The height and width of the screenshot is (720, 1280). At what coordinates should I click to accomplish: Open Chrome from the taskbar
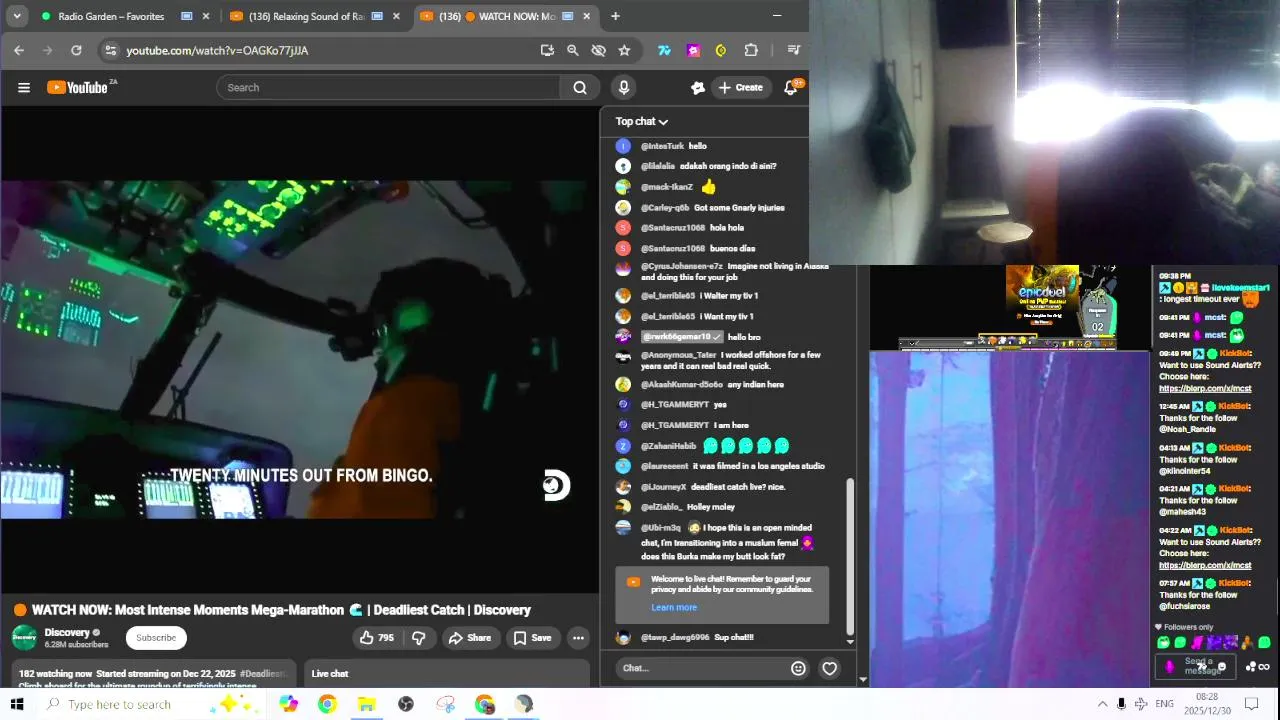[327, 704]
